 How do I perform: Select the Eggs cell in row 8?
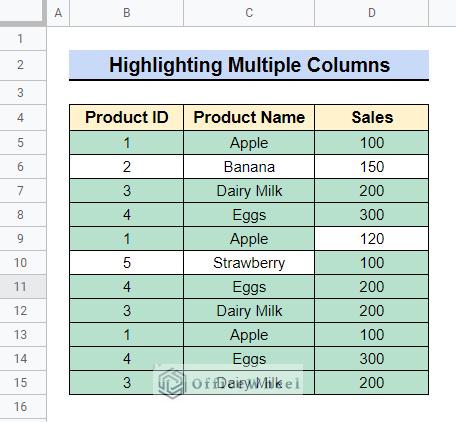point(249,215)
